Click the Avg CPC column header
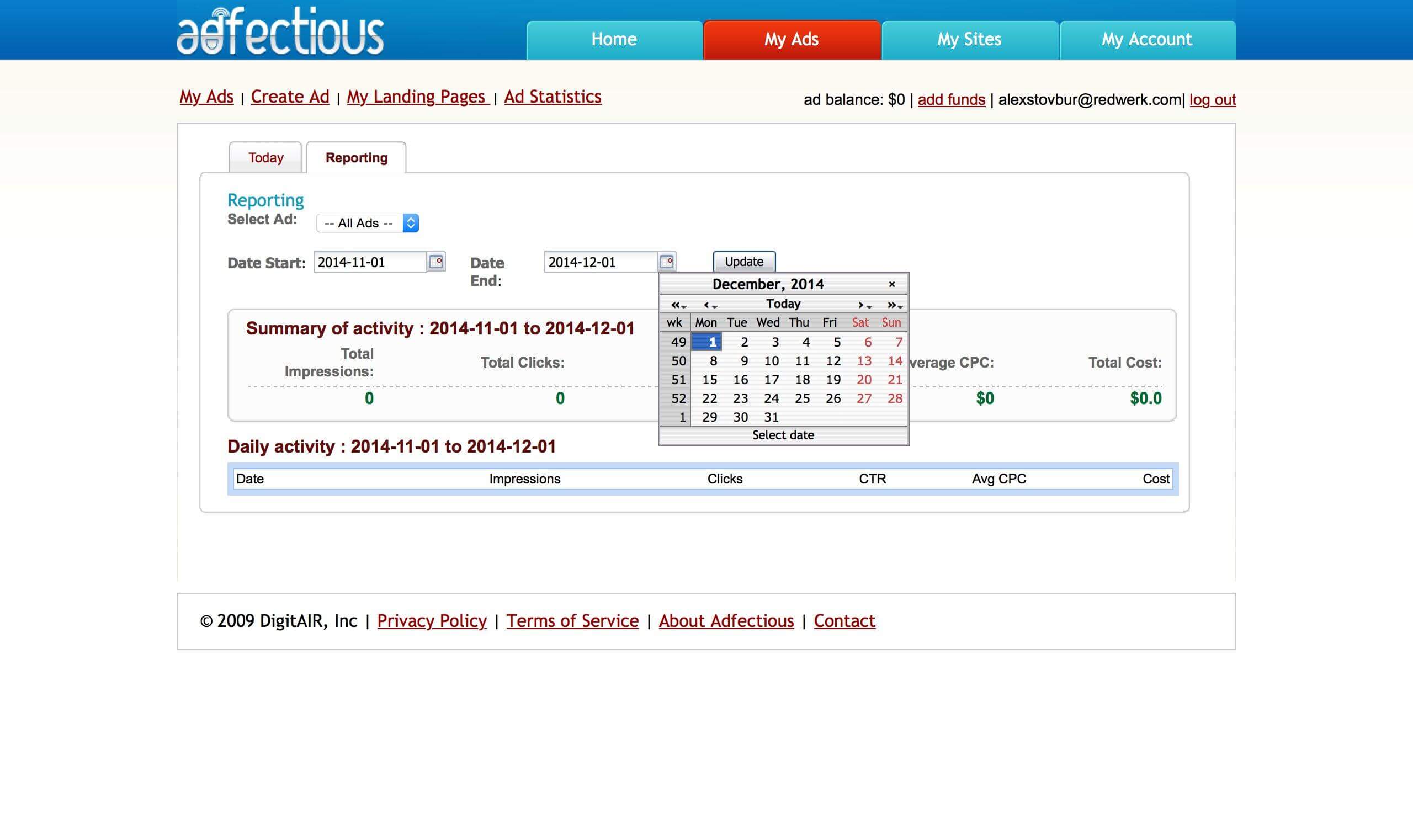Viewport: 1413px width, 840px height. (998, 479)
